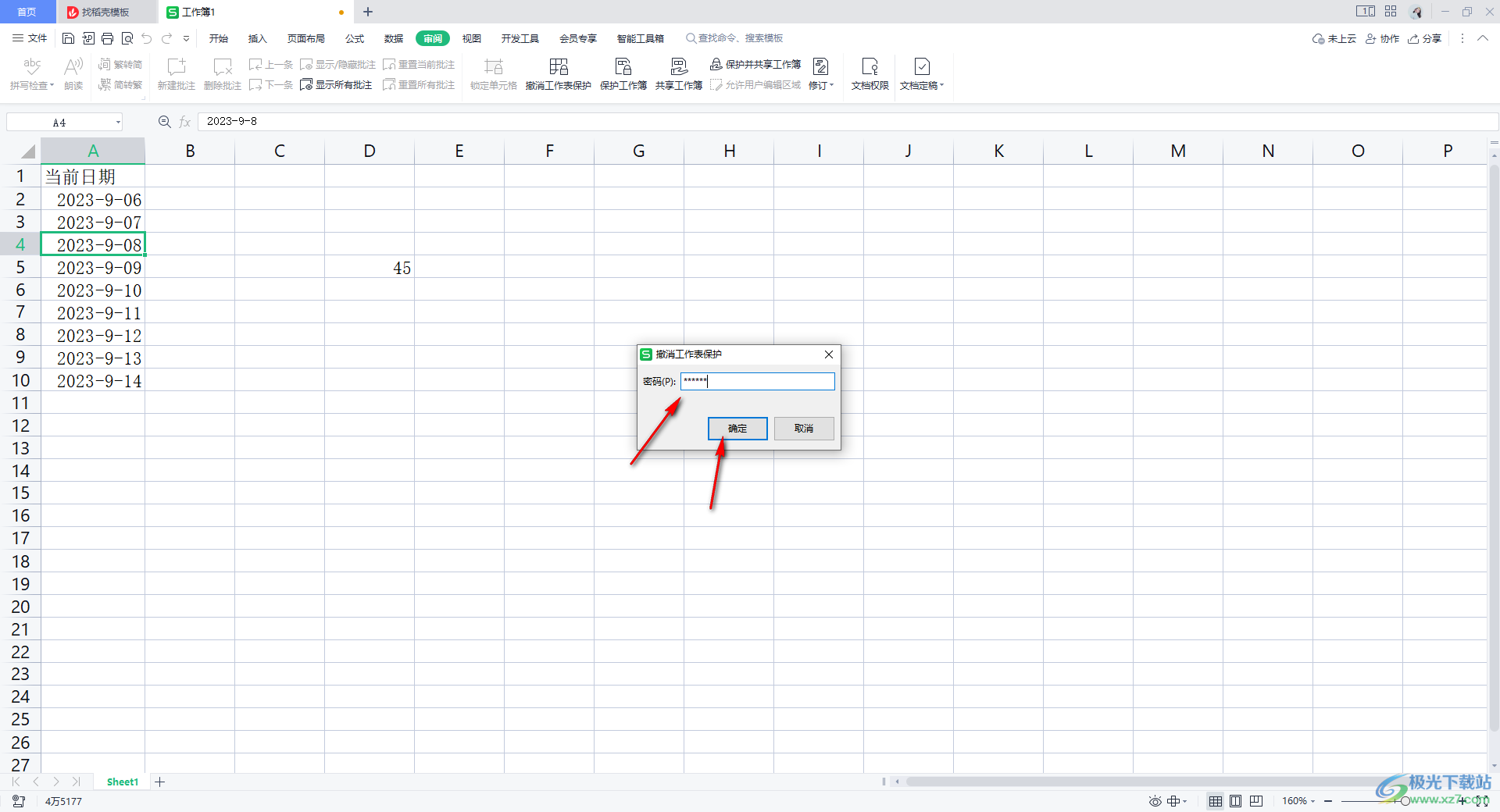Click 取消 Cancel in unprotect dialog
Image resolution: width=1500 pixels, height=812 pixels.
[x=804, y=429]
